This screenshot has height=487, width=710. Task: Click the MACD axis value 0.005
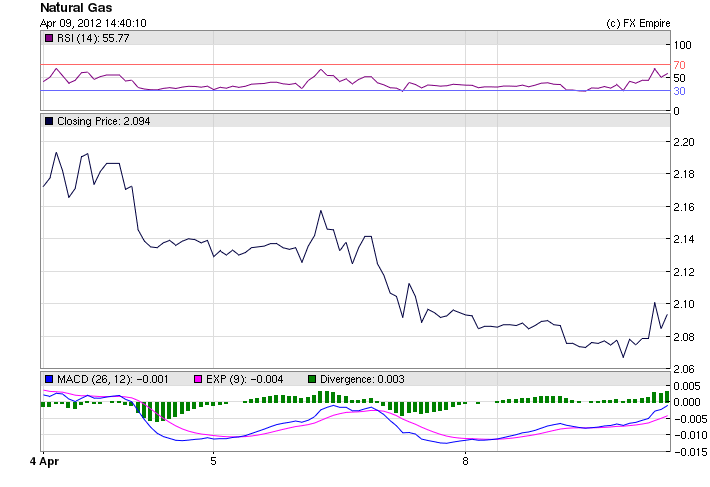click(x=687, y=387)
